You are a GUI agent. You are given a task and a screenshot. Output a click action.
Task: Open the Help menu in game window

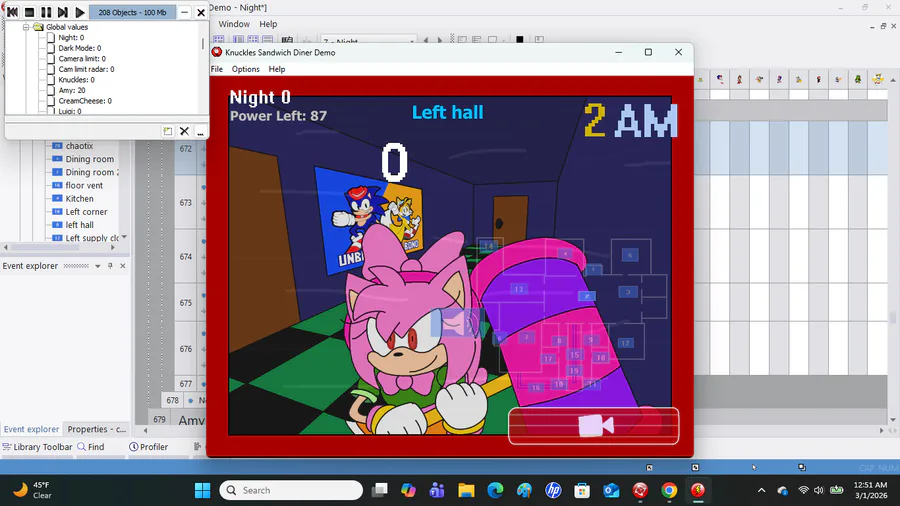277,69
